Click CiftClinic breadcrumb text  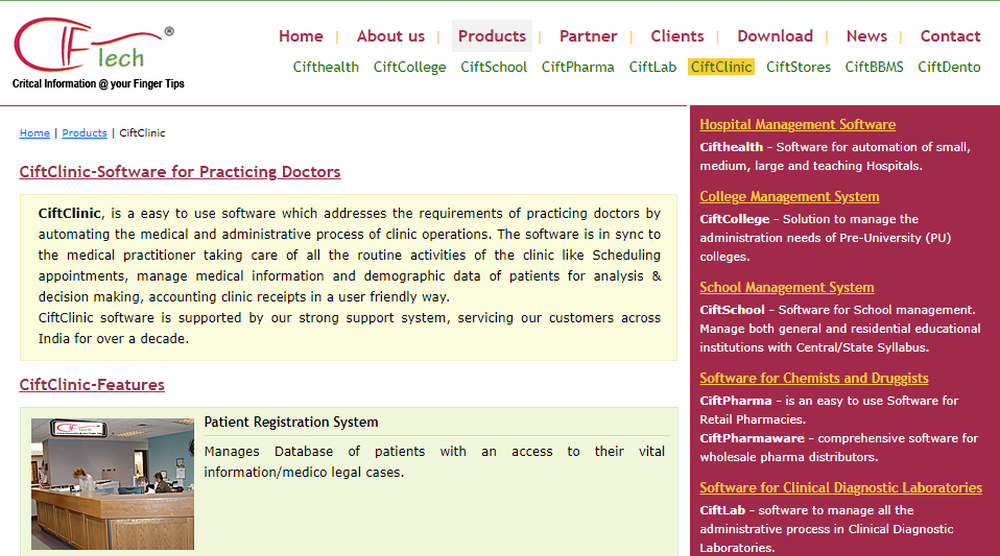[142, 133]
